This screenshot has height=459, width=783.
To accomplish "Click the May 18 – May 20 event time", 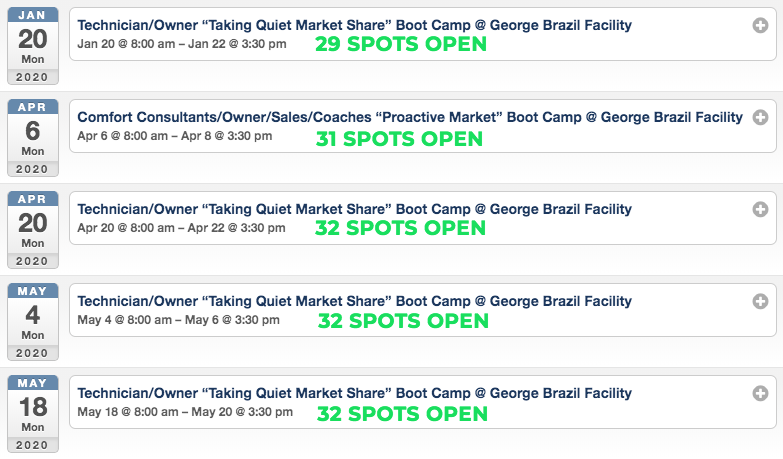I will 185,412.
